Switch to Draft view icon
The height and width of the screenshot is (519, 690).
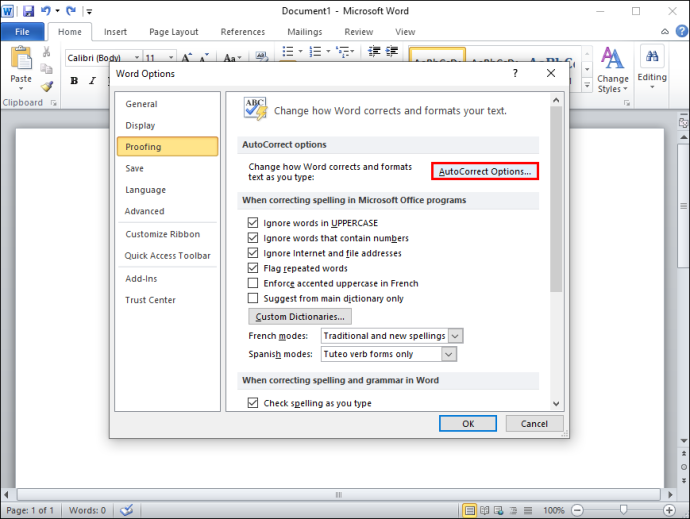click(528, 510)
